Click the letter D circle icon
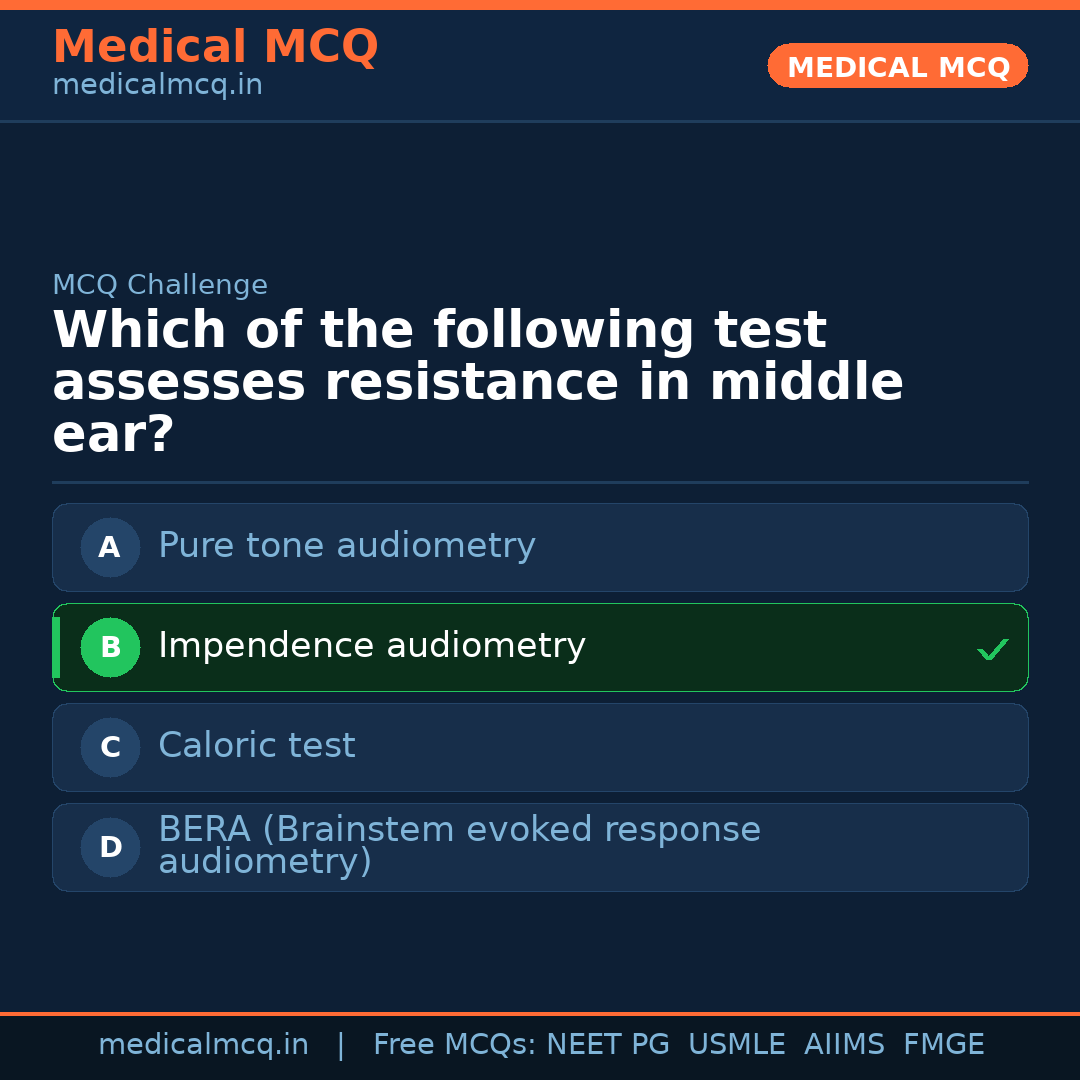Viewport: 1080px width, 1080px height. click(x=110, y=847)
